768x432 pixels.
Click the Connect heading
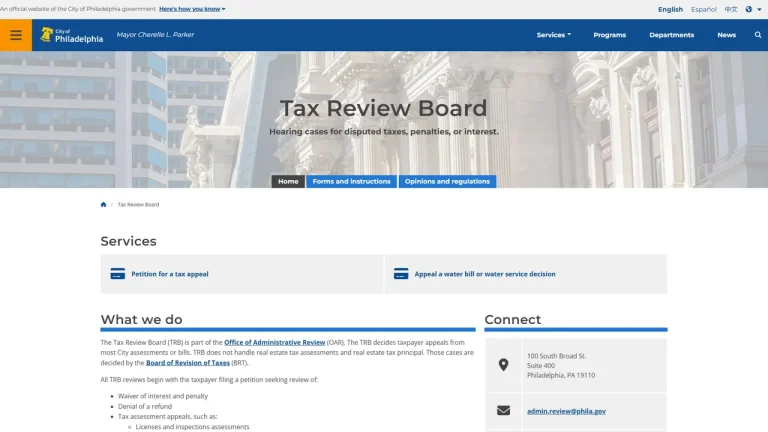(512, 319)
